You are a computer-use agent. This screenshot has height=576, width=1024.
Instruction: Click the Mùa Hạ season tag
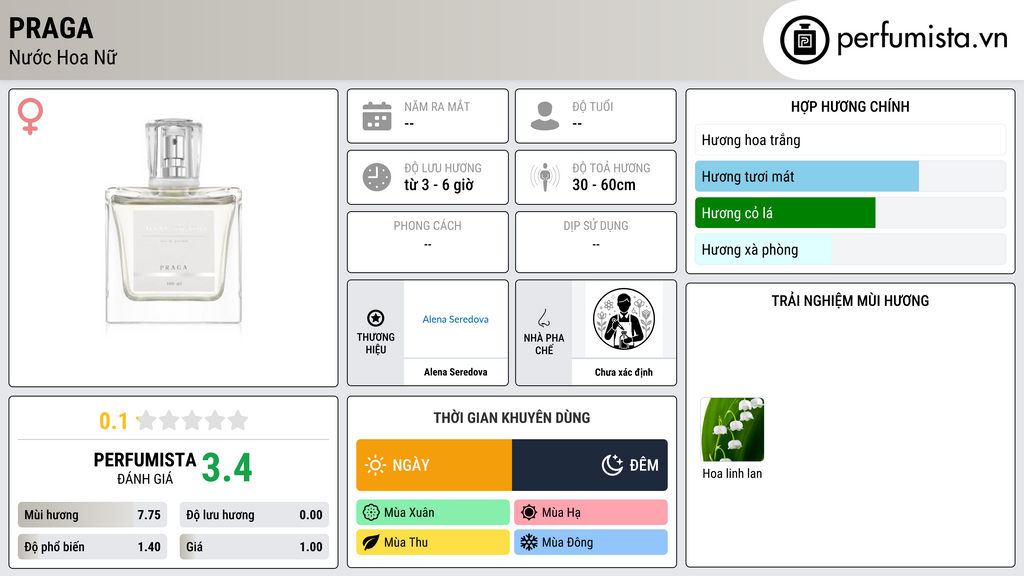(591, 513)
